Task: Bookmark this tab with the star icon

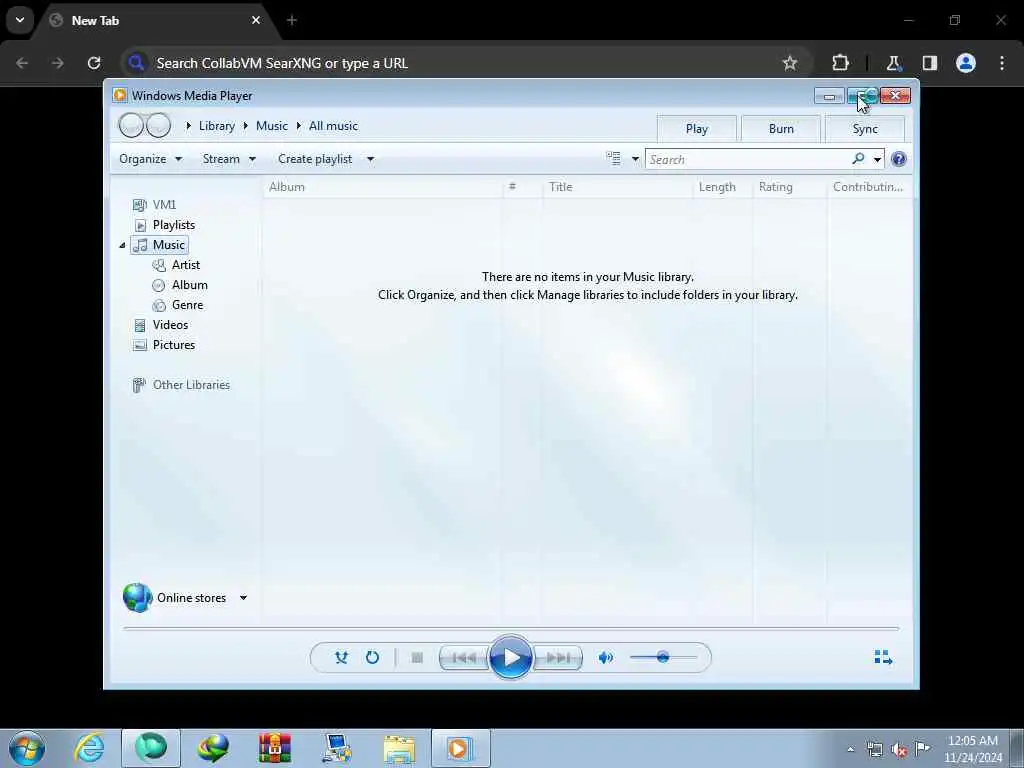Action: coord(790,63)
